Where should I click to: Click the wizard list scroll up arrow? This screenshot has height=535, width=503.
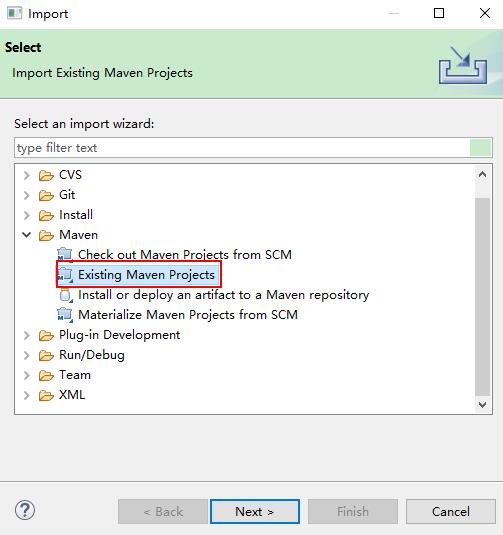point(483,175)
